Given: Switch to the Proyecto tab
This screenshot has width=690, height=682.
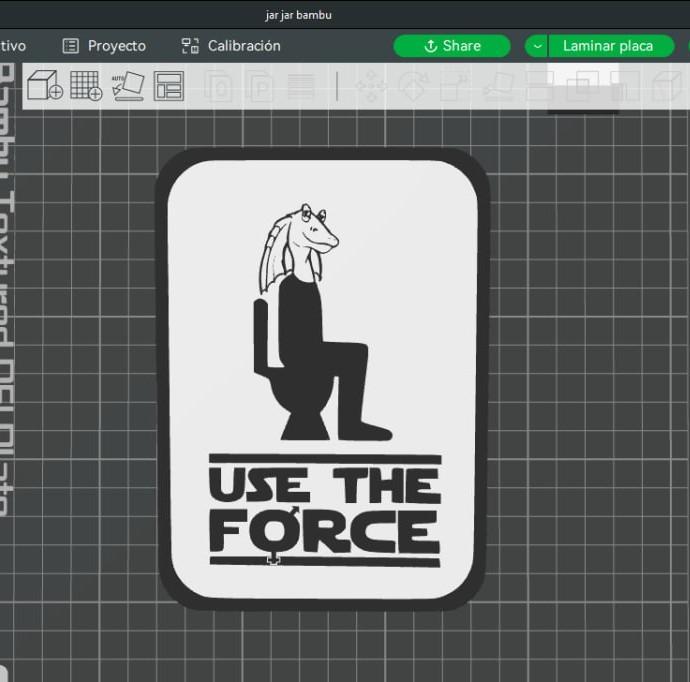Looking at the screenshot, I should point(104,46).
